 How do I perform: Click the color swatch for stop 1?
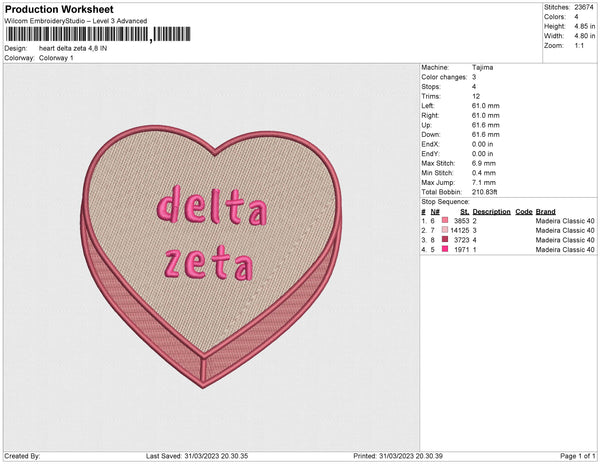click(445, 220)
